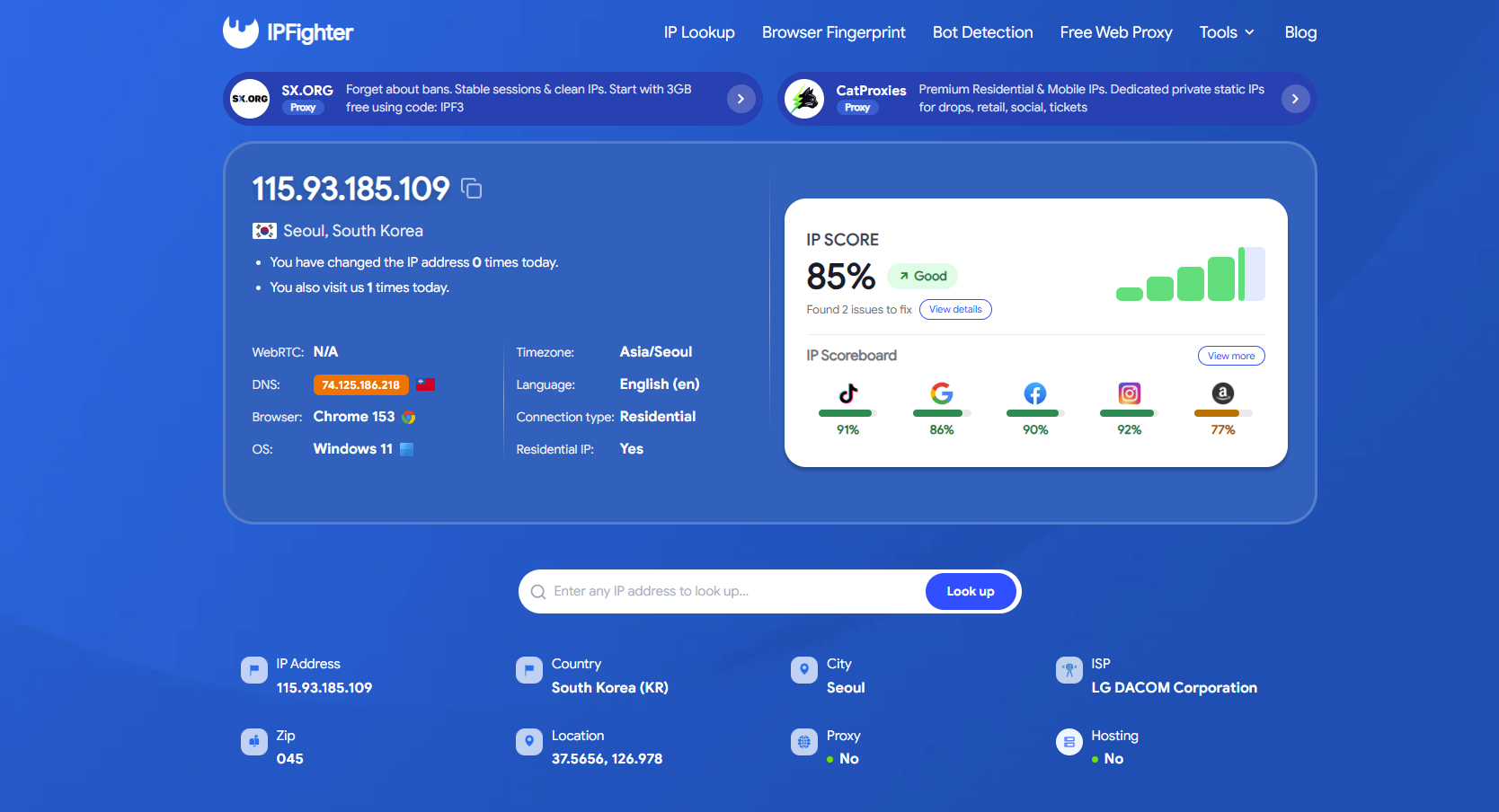Click 'Found 2 issues to fix' text
This screenshot has width=1499, height=812.
coord(859,310)
